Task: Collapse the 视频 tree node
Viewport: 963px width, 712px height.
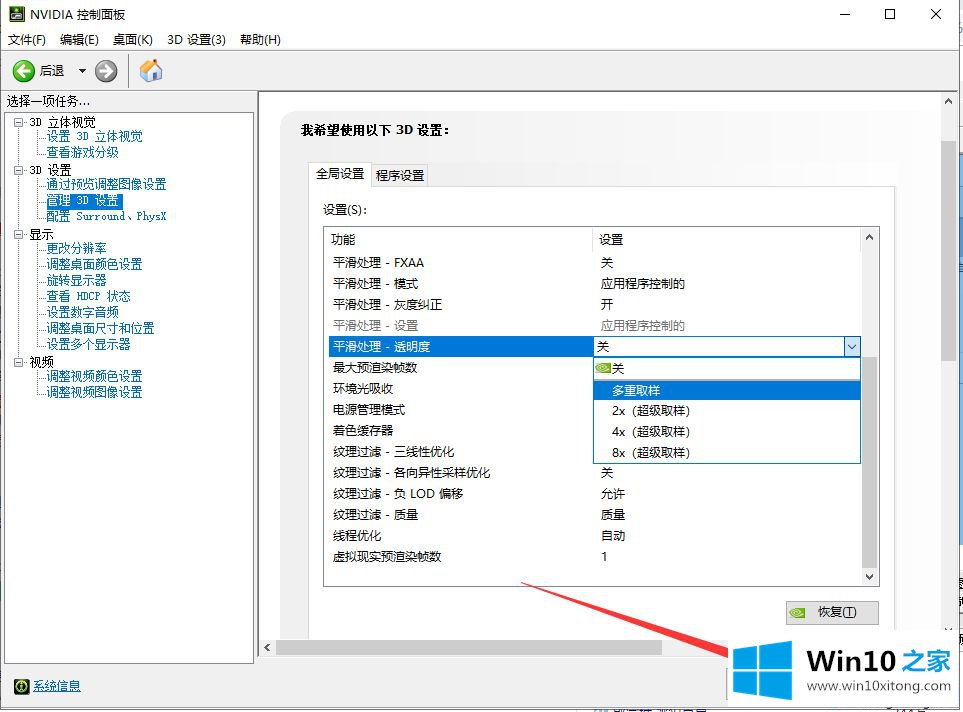Action: [x=19, y=362]
